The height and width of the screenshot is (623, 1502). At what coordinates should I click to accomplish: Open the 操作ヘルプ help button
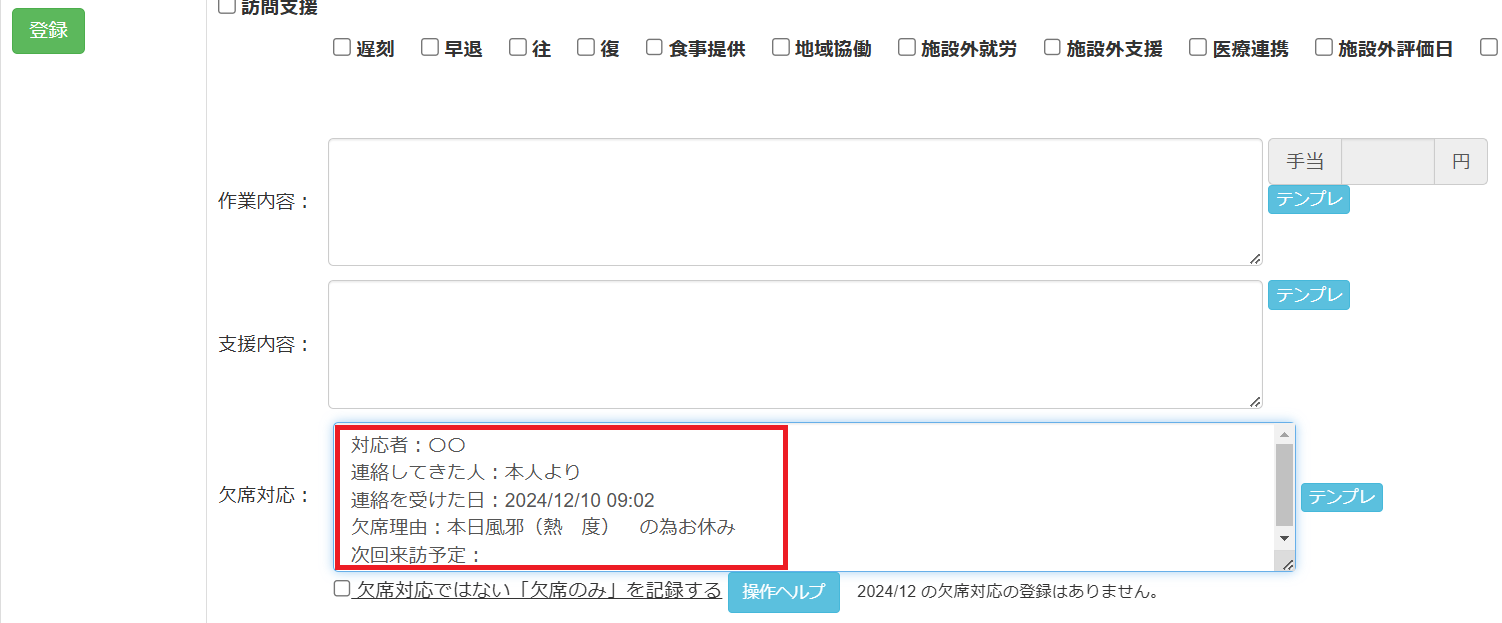(x=783, y=592)
